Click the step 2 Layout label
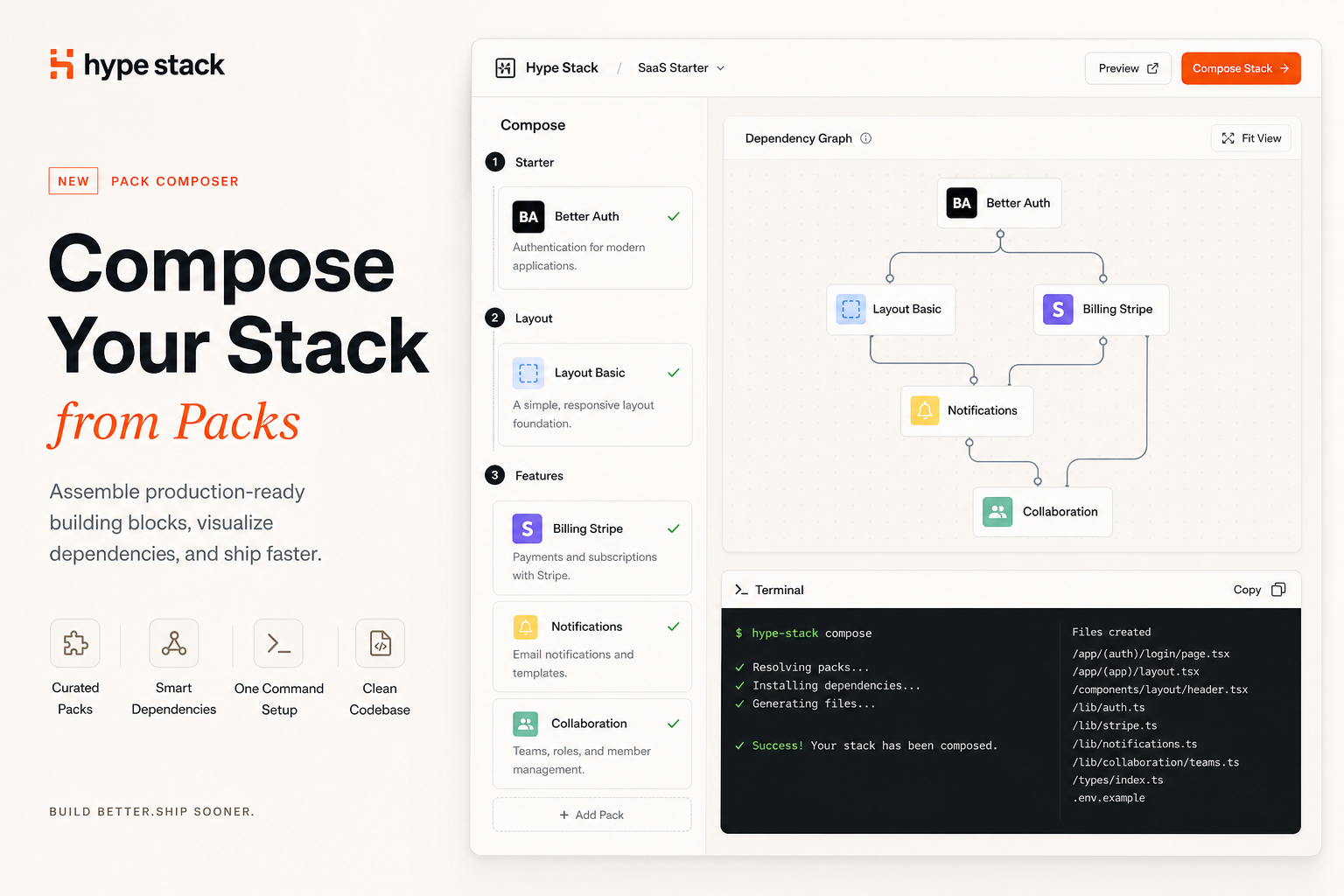The height and width of the screenshot is (896, 1344). click(x=534, y=318)
